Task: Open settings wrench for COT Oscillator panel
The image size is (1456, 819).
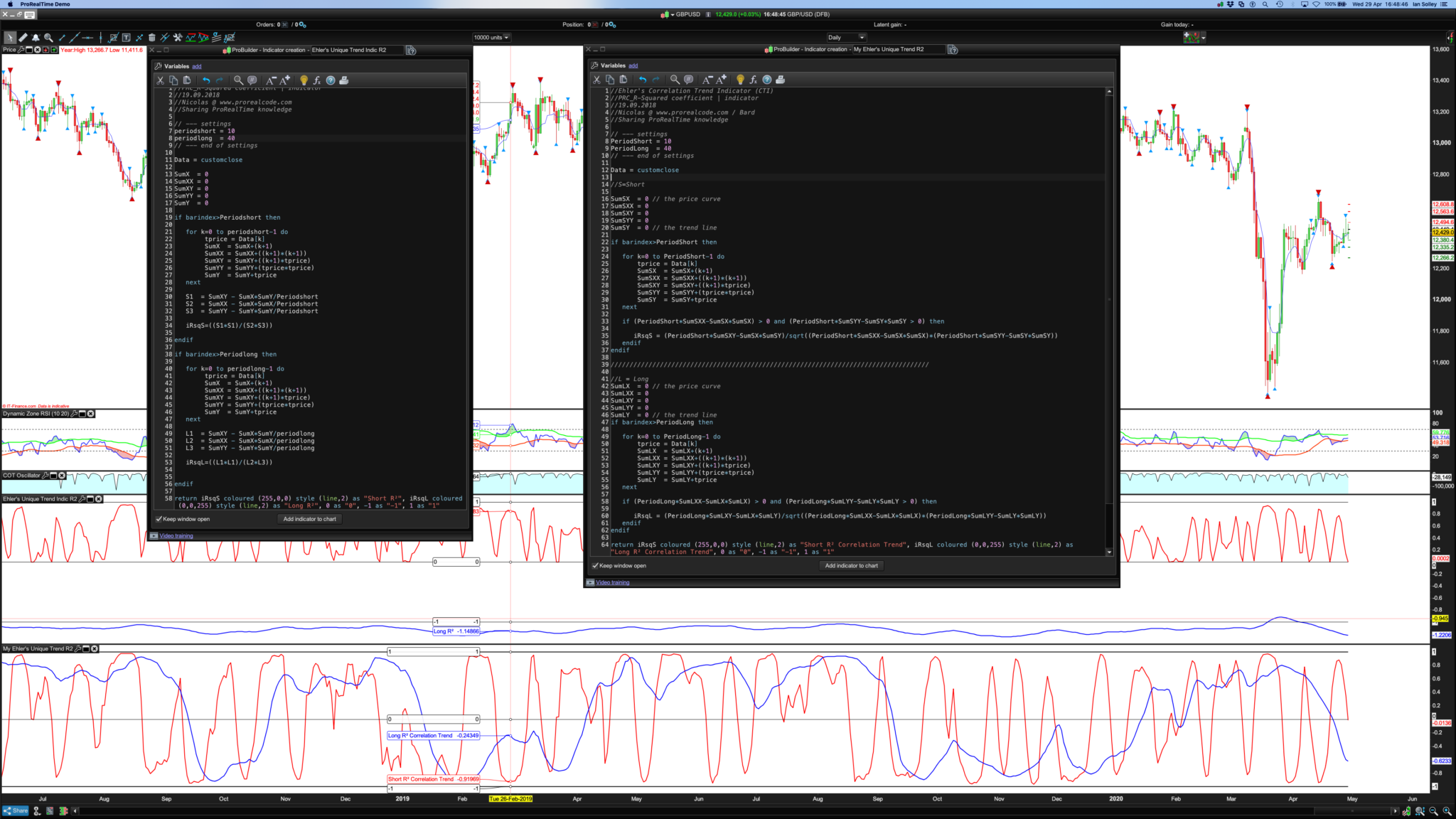Action: pyautogui.click(x=45, y=476)
